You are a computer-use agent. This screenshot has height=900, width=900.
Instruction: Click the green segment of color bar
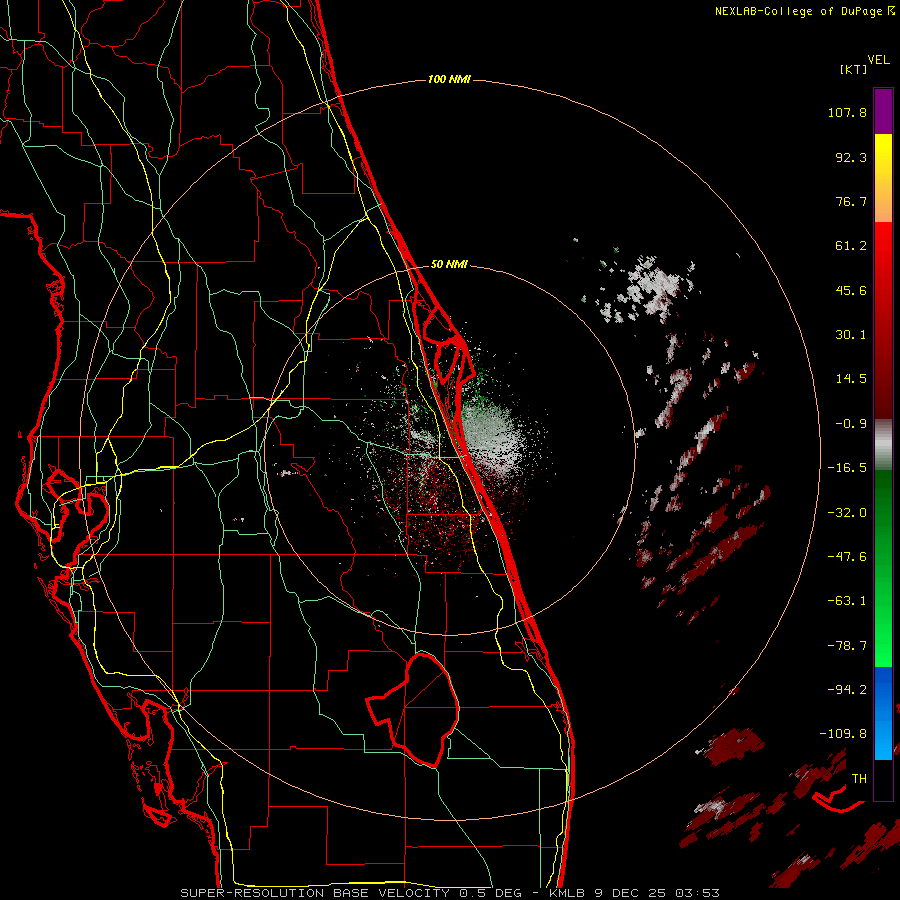point(883,568)
